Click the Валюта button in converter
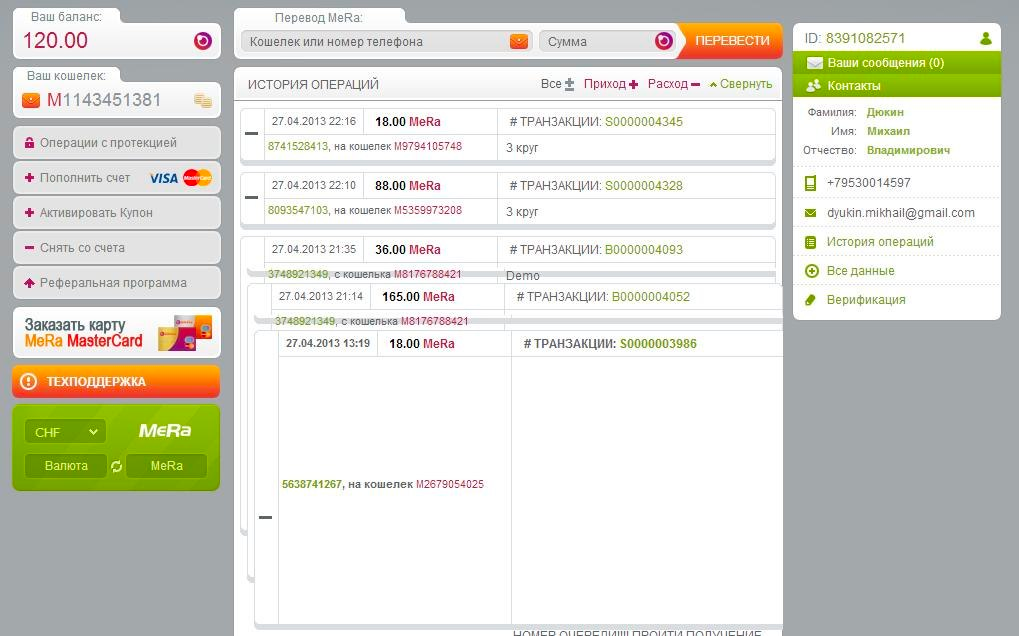 click(x=66, y=466)
